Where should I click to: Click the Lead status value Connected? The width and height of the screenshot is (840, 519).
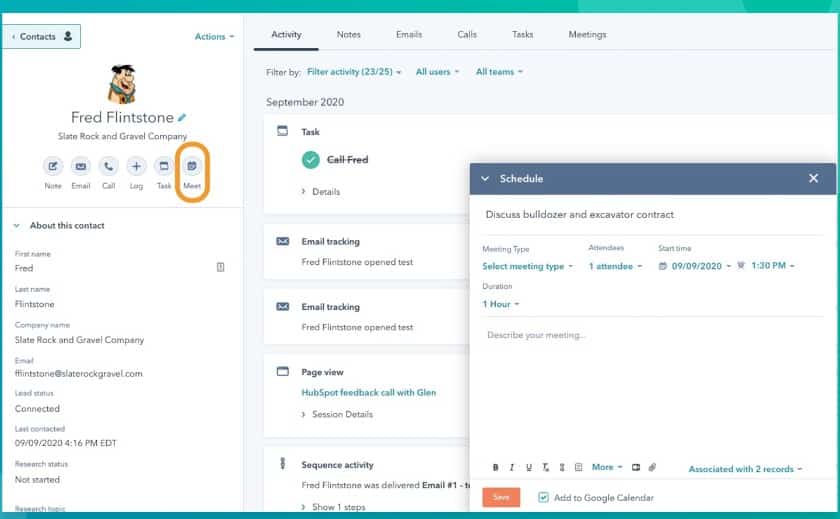coord(37,409)
